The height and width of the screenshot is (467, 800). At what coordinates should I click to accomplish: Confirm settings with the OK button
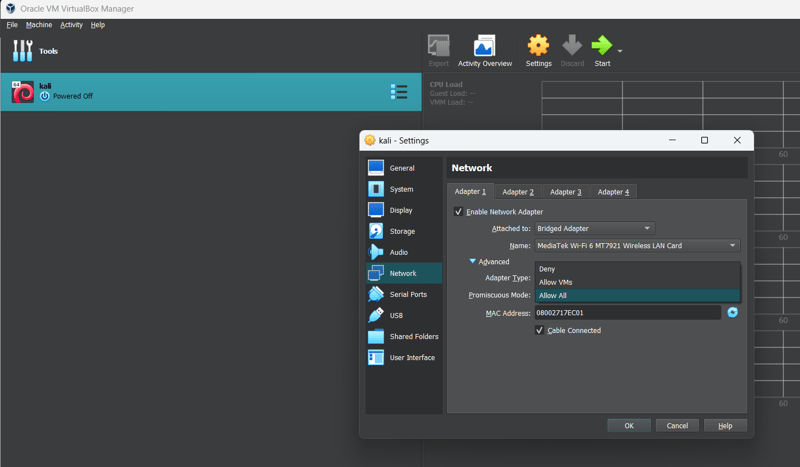pos(629,426)
